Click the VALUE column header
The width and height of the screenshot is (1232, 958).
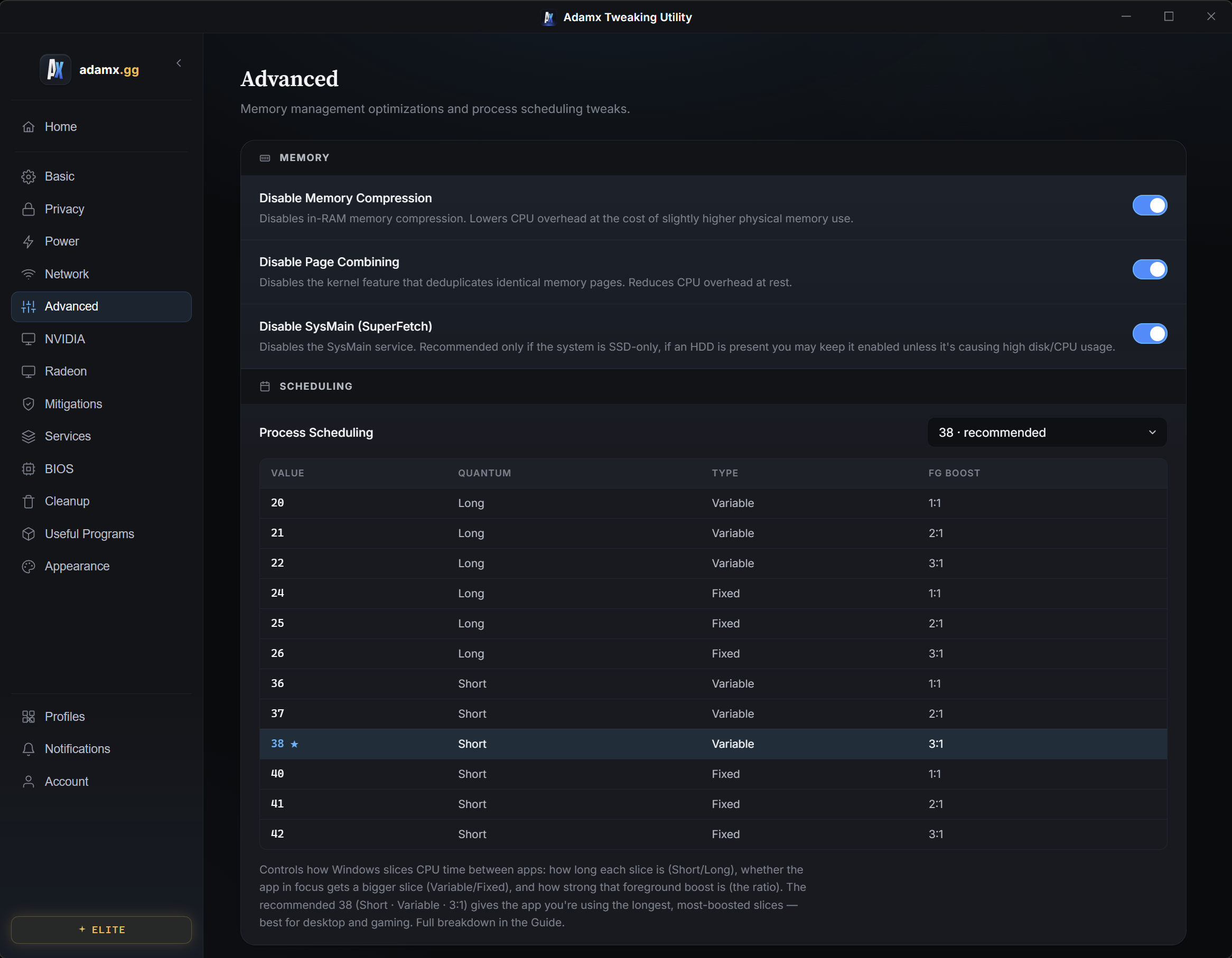pyautogui.click(x=287, y=473)
